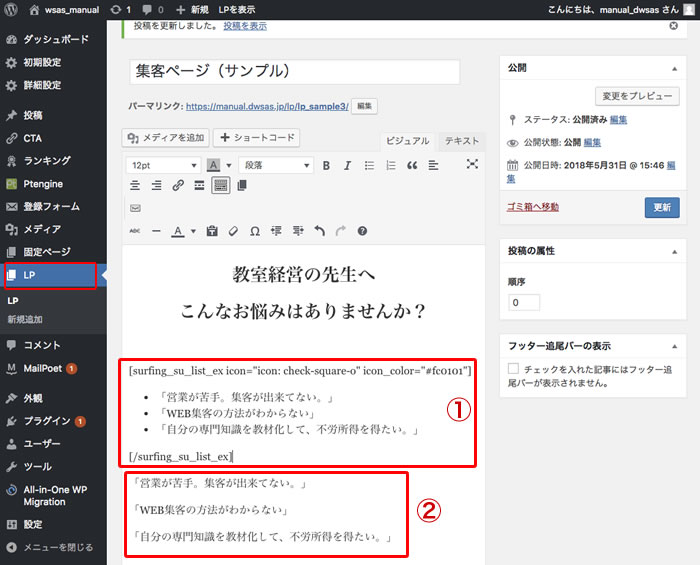Screen dimensions: 700x565
Task: Expand the text color picker arrow
Action: pos(193,231)
